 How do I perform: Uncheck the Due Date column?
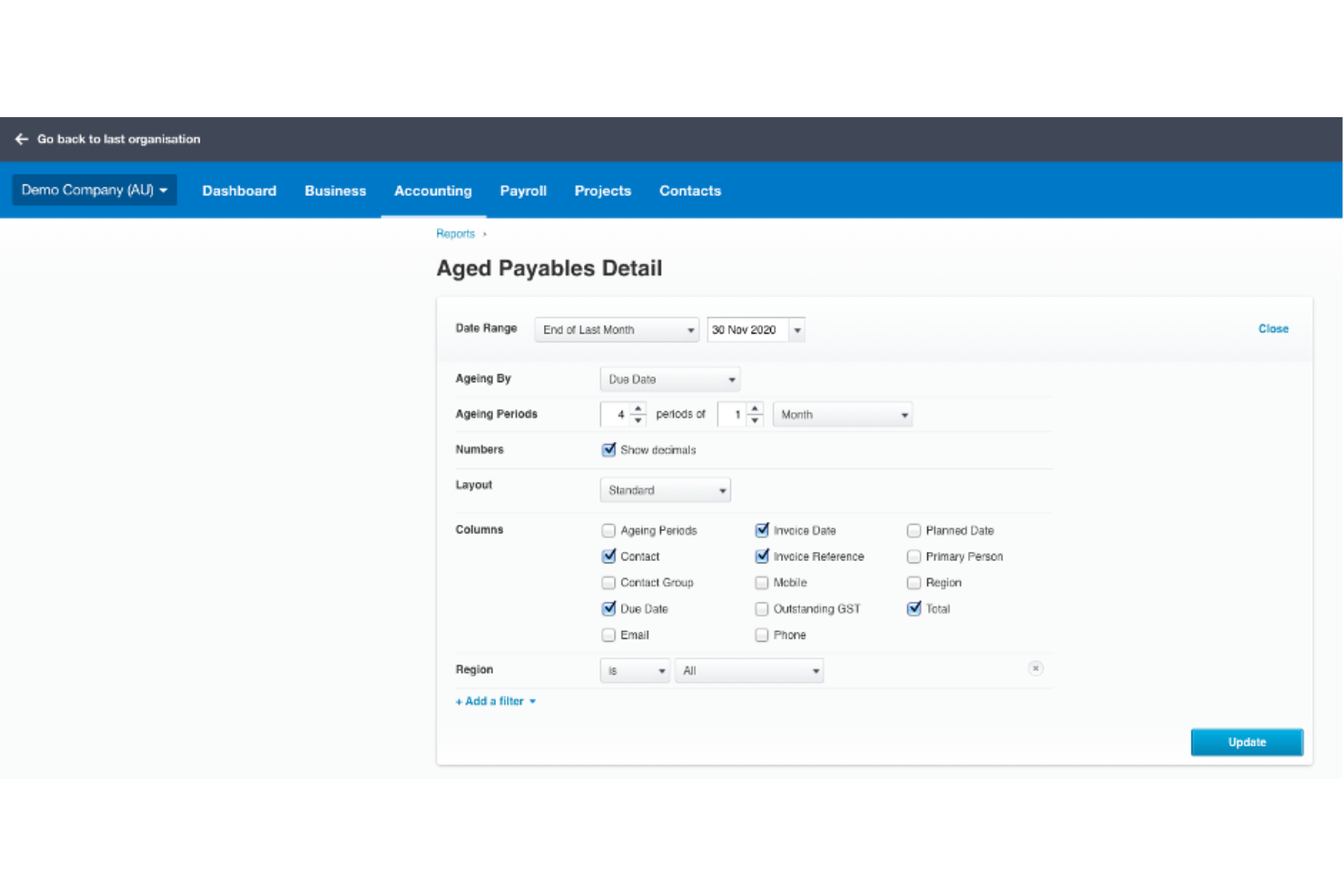(608, 608)
